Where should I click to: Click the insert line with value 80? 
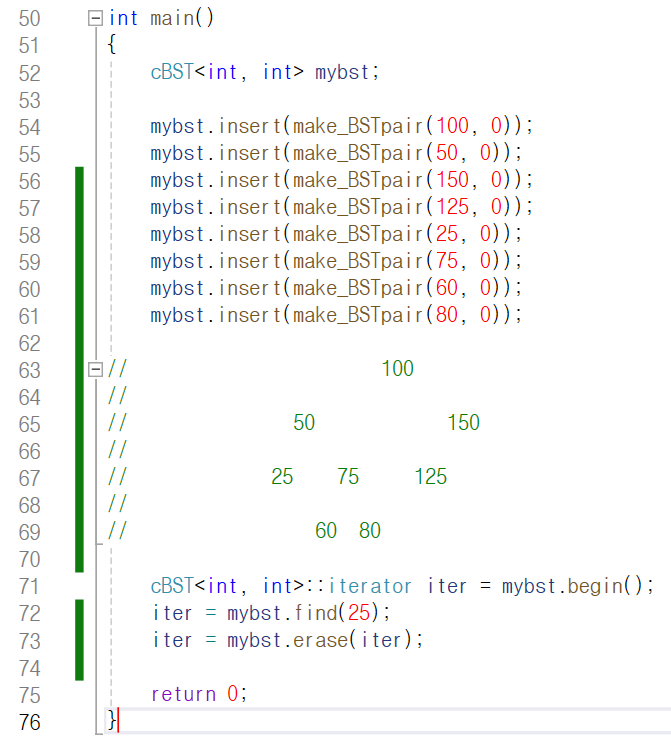(336, 315)
